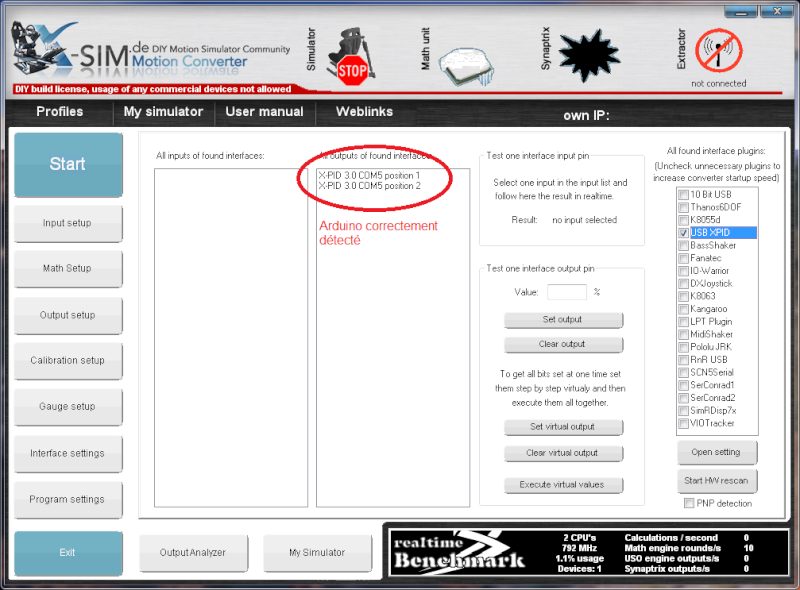Open the Weblinks menu
Screen dimensions: 800x590
pyautogui.click(x=364, y=112)
